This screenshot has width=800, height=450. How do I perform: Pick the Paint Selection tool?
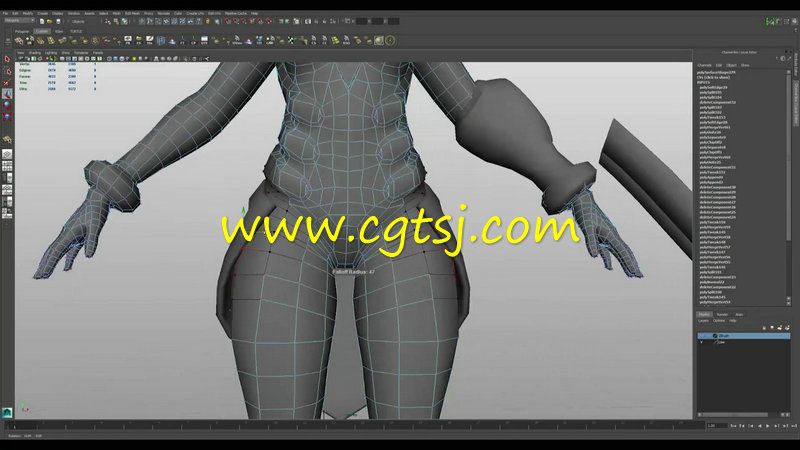pos(7,83)
